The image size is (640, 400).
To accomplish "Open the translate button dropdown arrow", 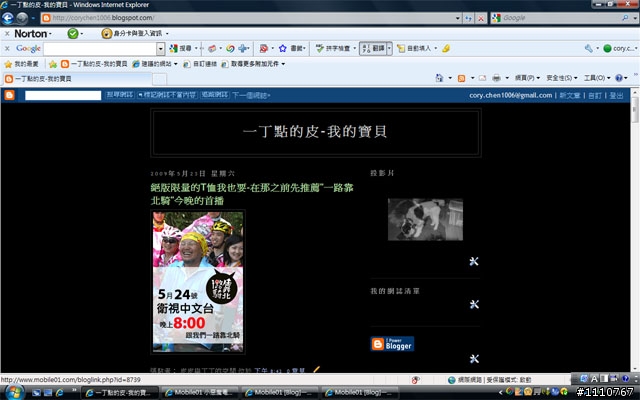I will [x=389, y=49].
